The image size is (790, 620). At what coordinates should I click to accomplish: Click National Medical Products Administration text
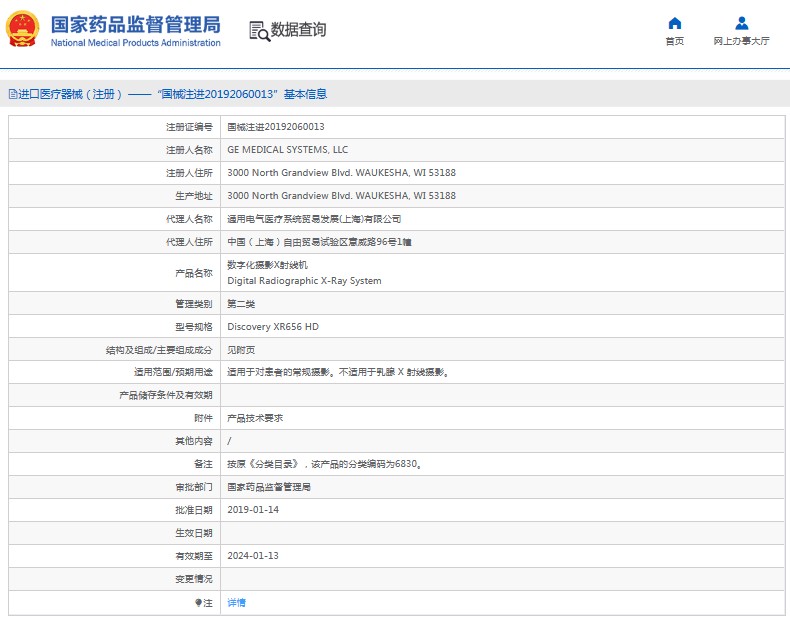(x=136, y=43)
